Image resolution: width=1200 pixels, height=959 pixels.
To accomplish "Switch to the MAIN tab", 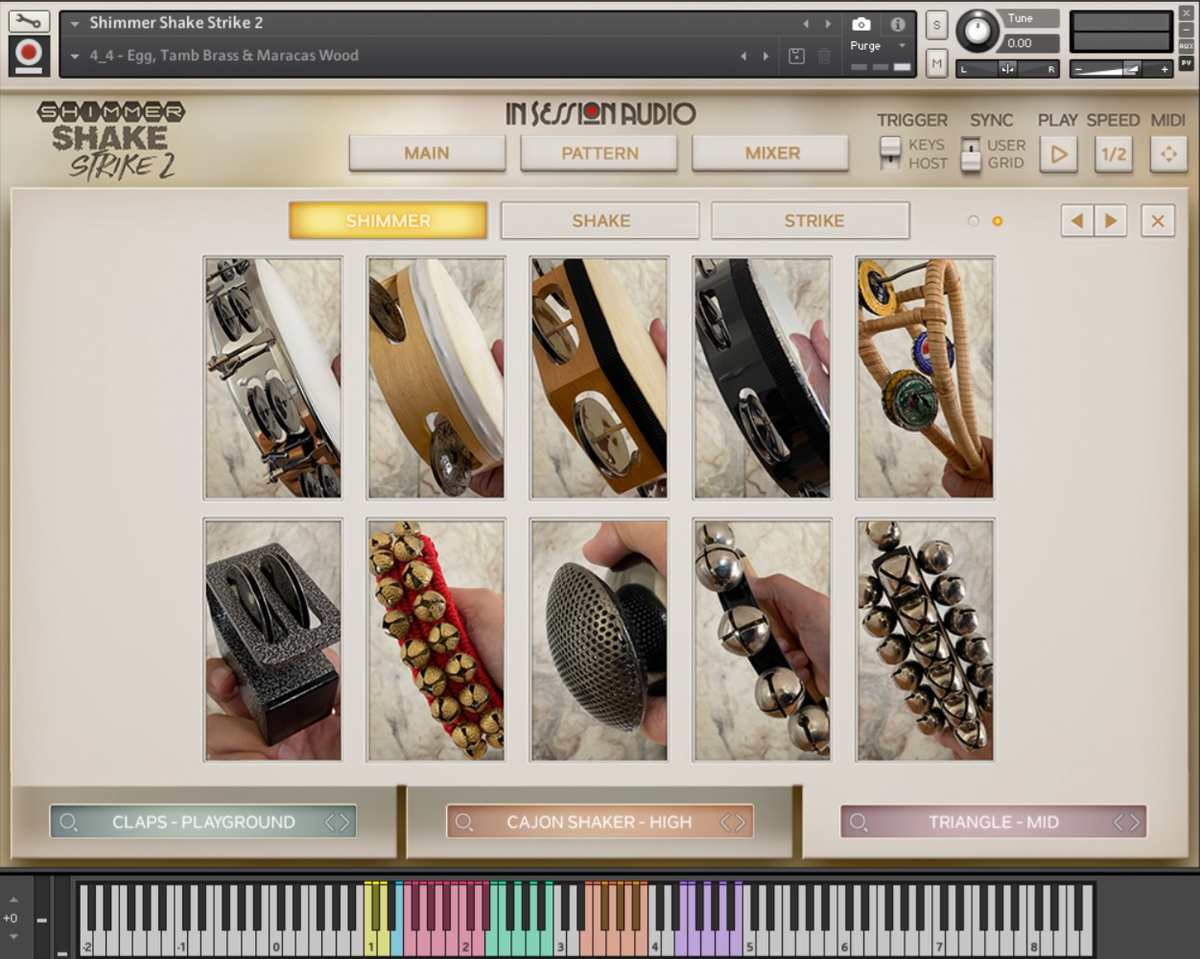I will [x=427, y=153].
